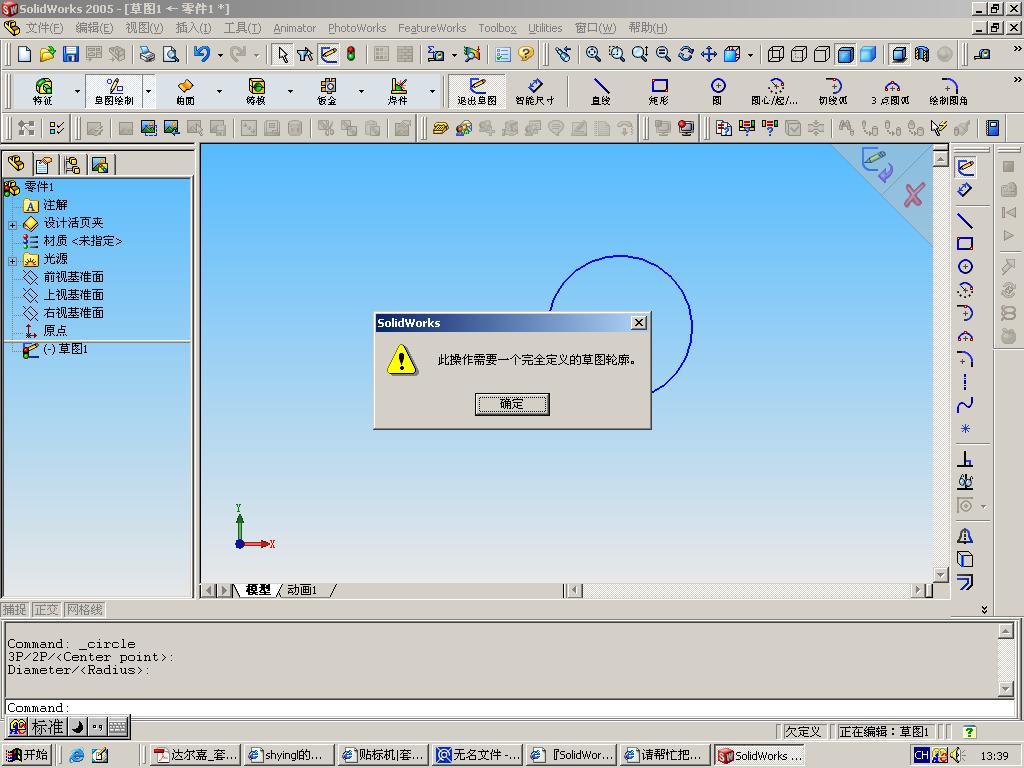Expand the 光源 lighting tree node
1024x768 pixels.
click(12, 261)
